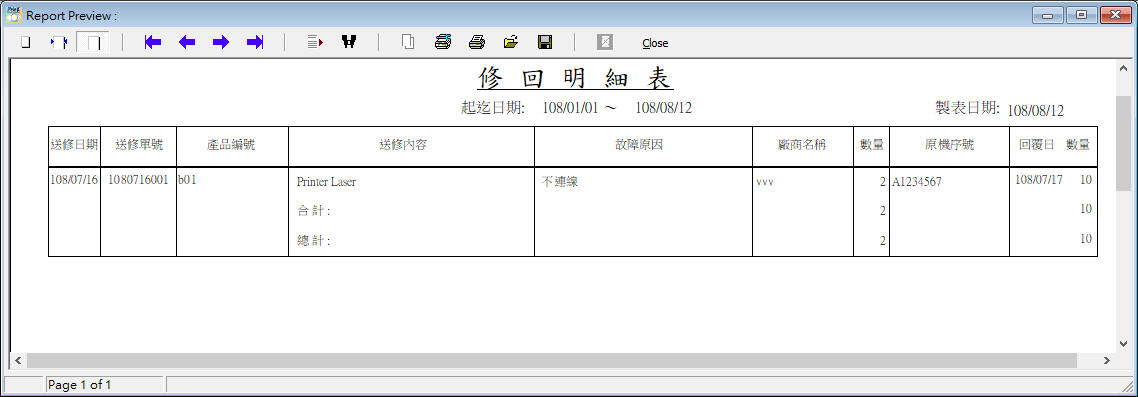This screenshot has width=1138, height=397.
Task: Click column header 廠商名稱
Action: (803, 145)
